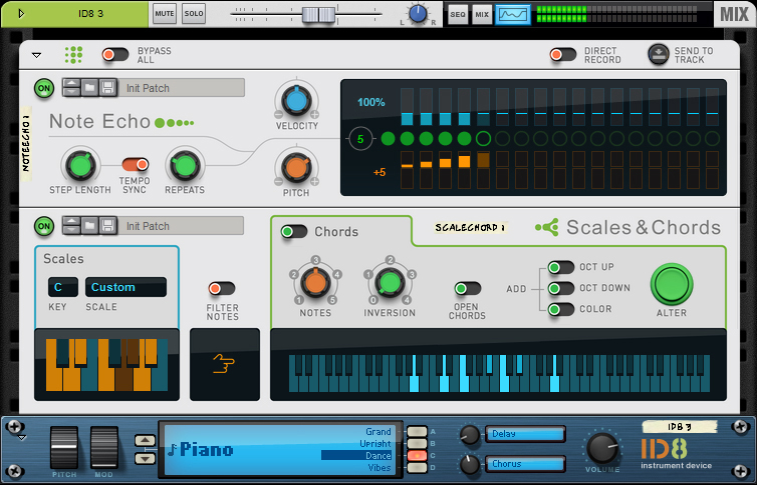Click the pointing hand direction icon
757x485 pixels.
click(224, 365)
